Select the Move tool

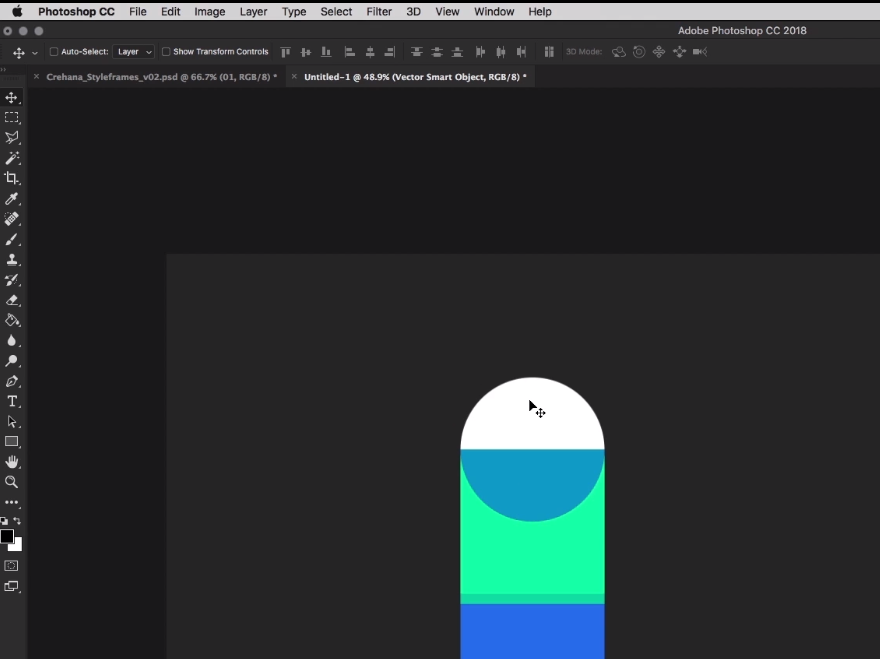(13, 97)
